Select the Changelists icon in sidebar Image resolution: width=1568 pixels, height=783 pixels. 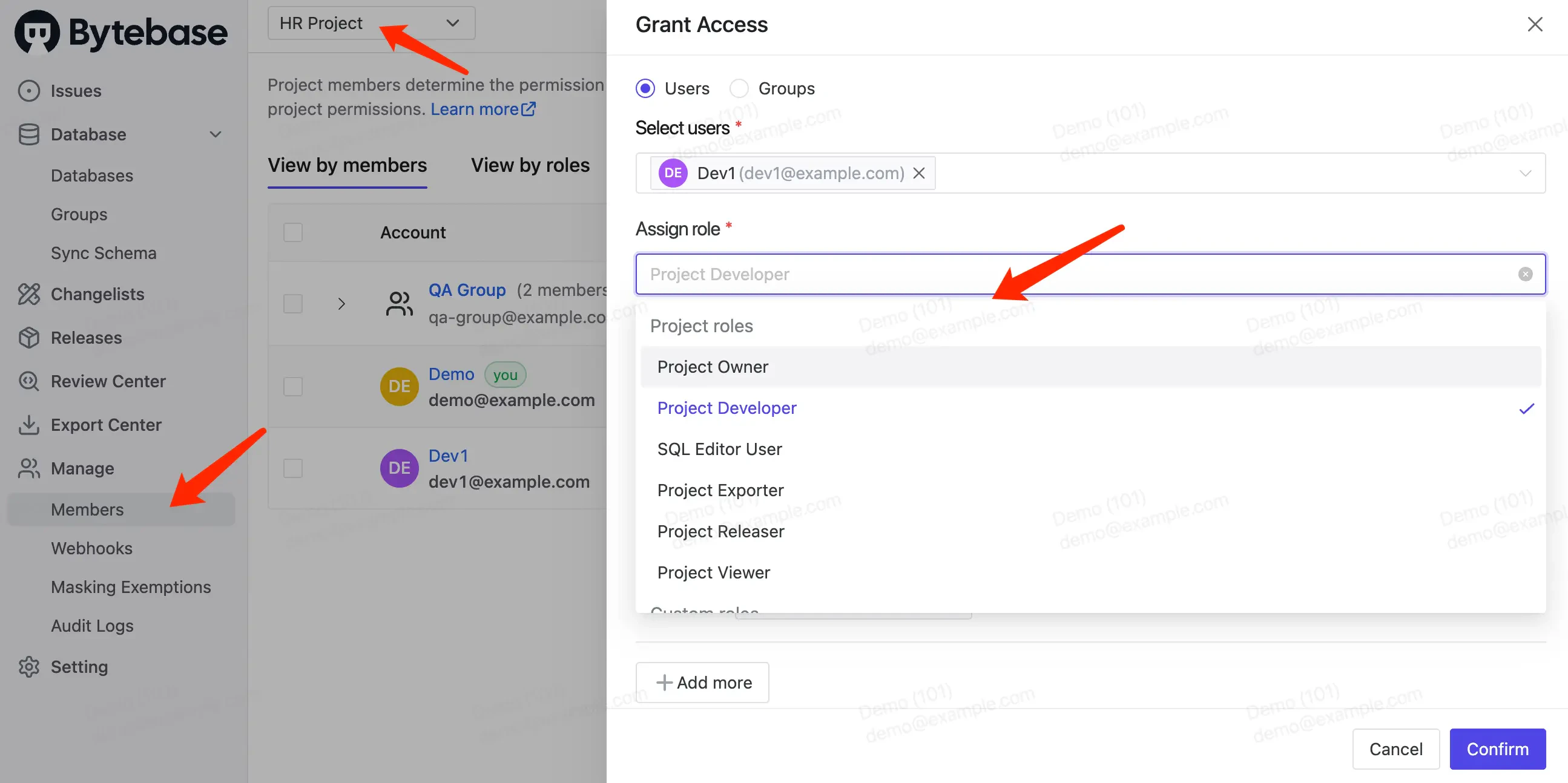point(29,294)
